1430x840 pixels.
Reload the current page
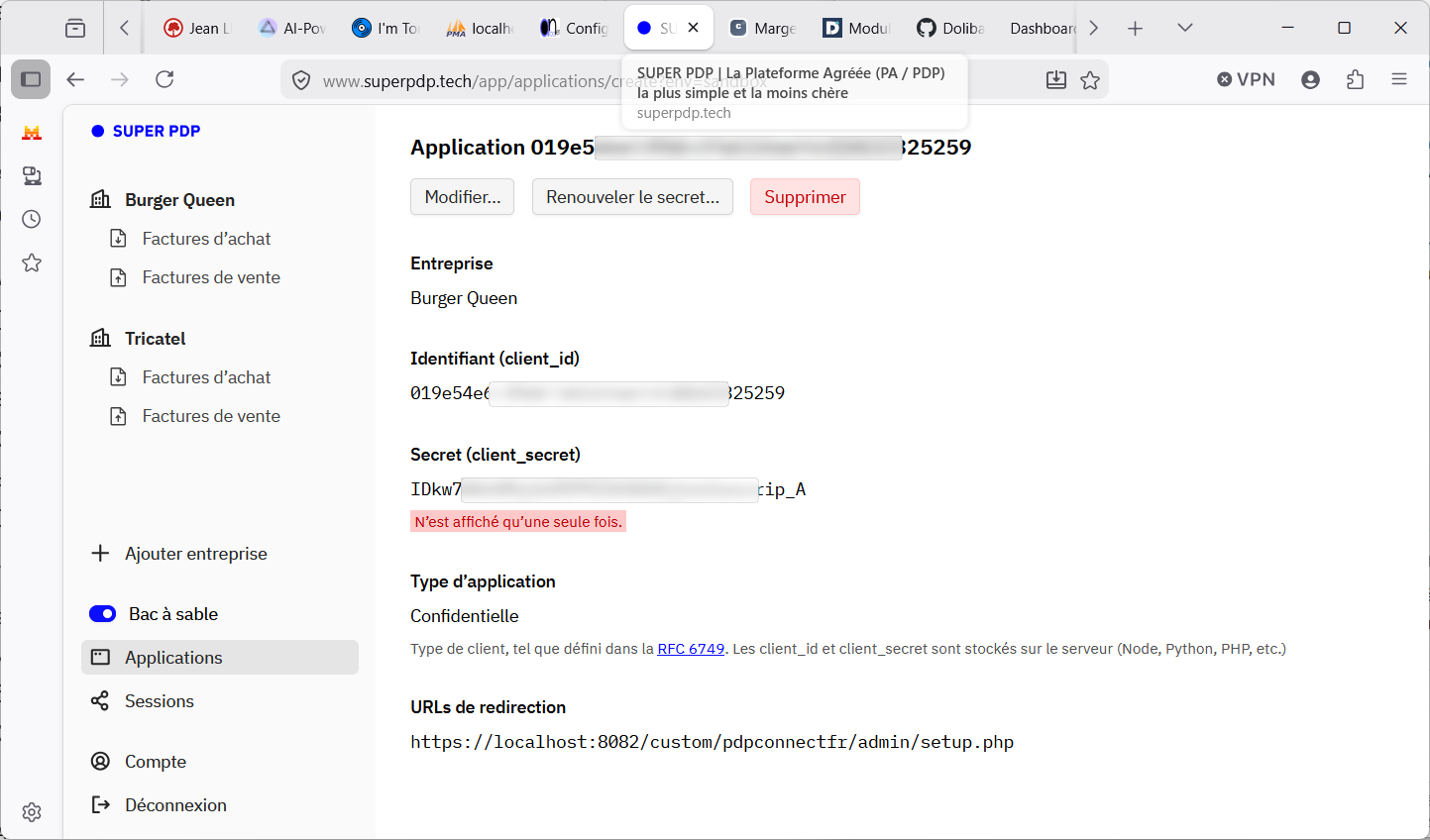[x=165, y=79]
